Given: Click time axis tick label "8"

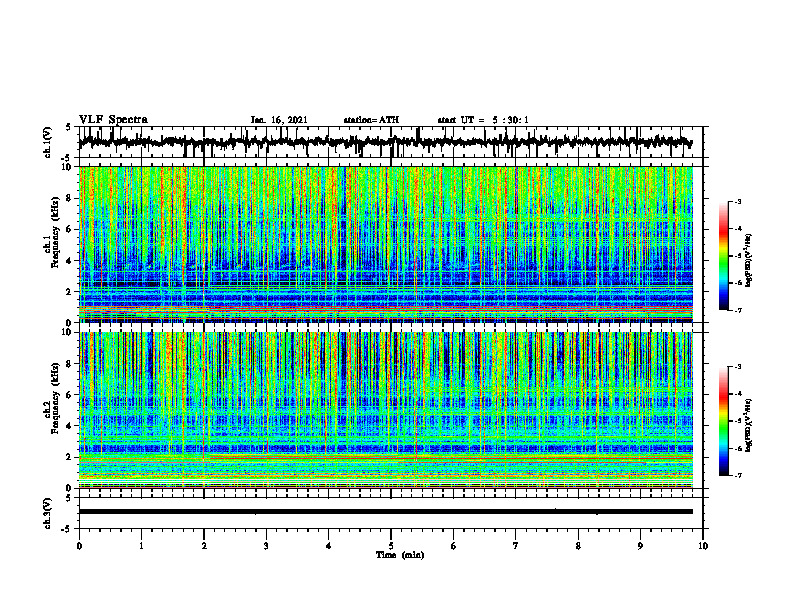Looking at the screenshot, I should 578,546.
